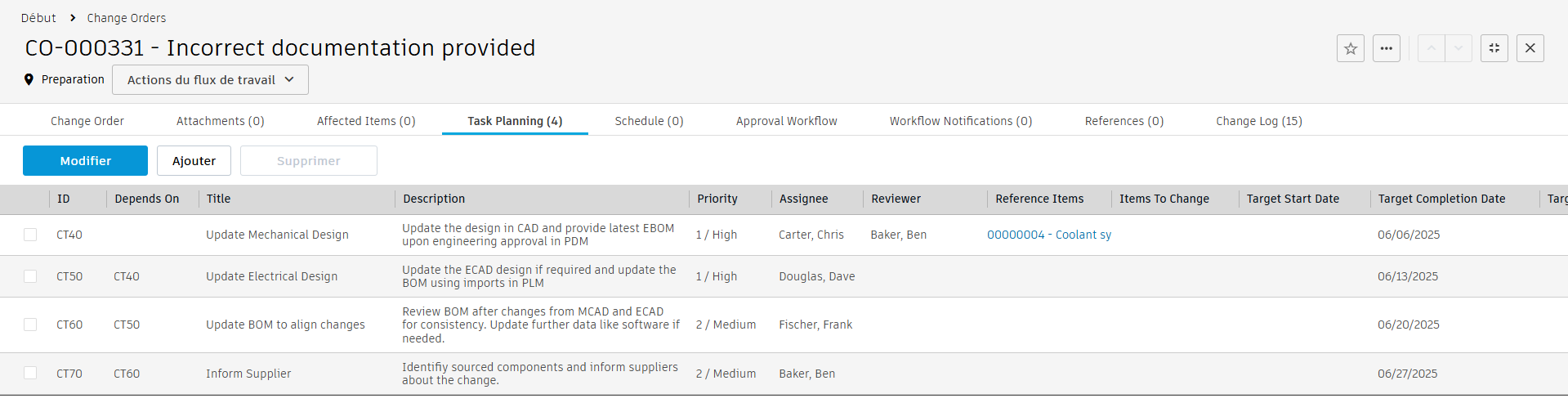
Task: Navigate to Change Orders breadcrumb
Action: coord(126,18)
